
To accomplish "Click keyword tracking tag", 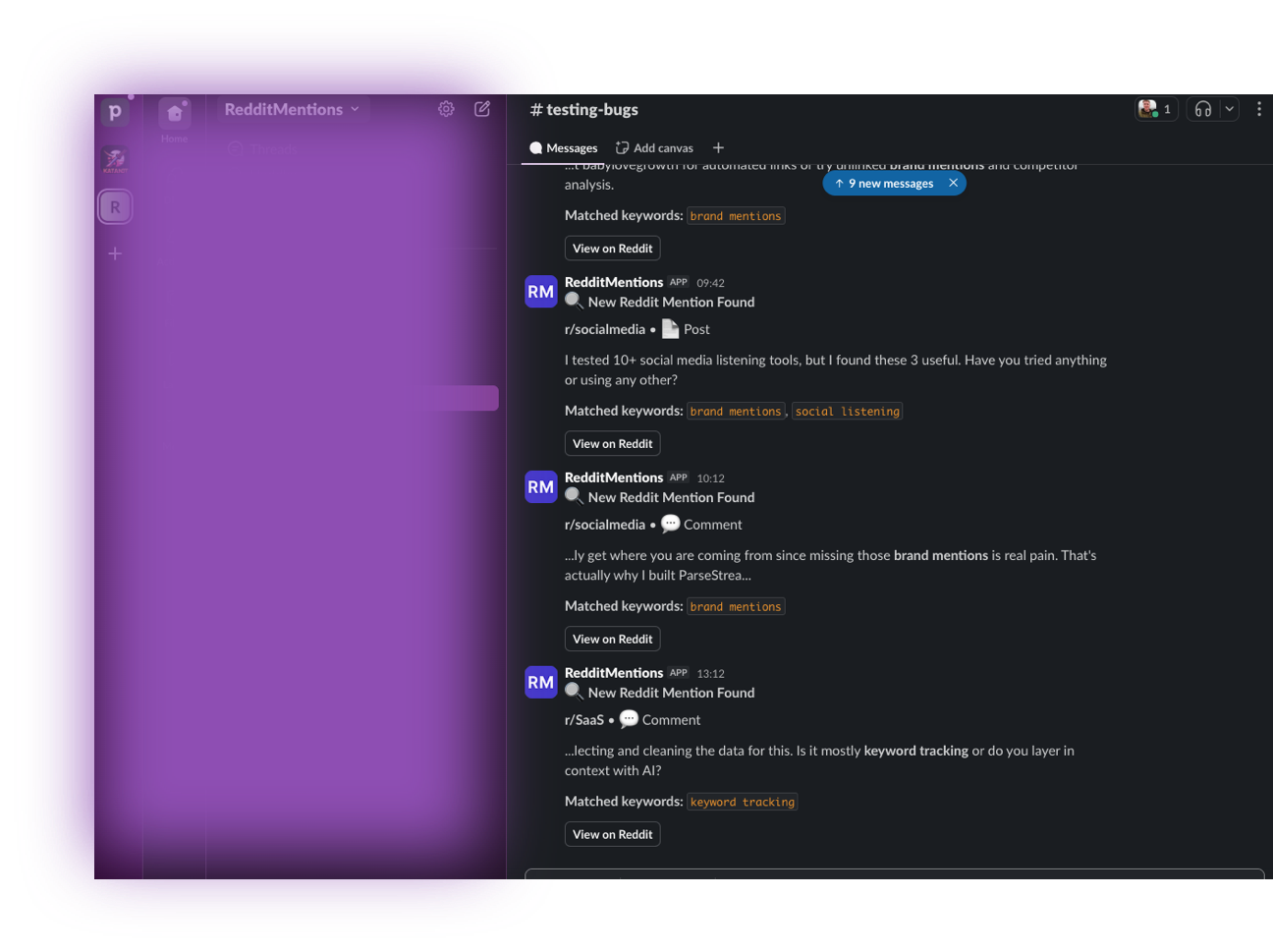I will (742, 803).
